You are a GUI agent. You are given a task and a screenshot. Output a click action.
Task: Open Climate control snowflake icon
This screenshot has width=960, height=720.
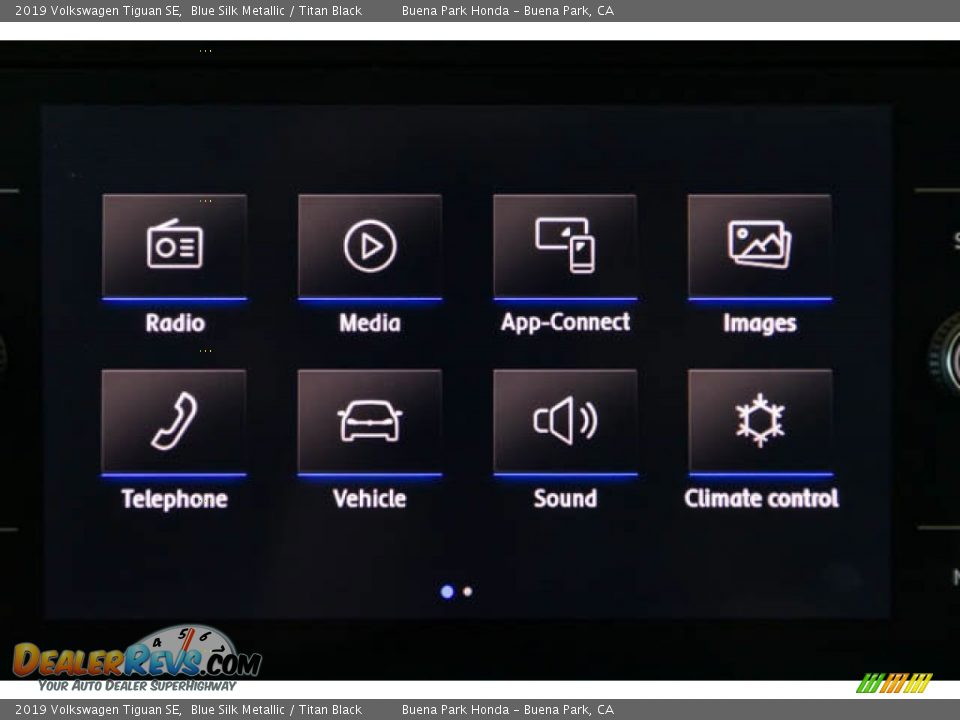coord(760,422)
